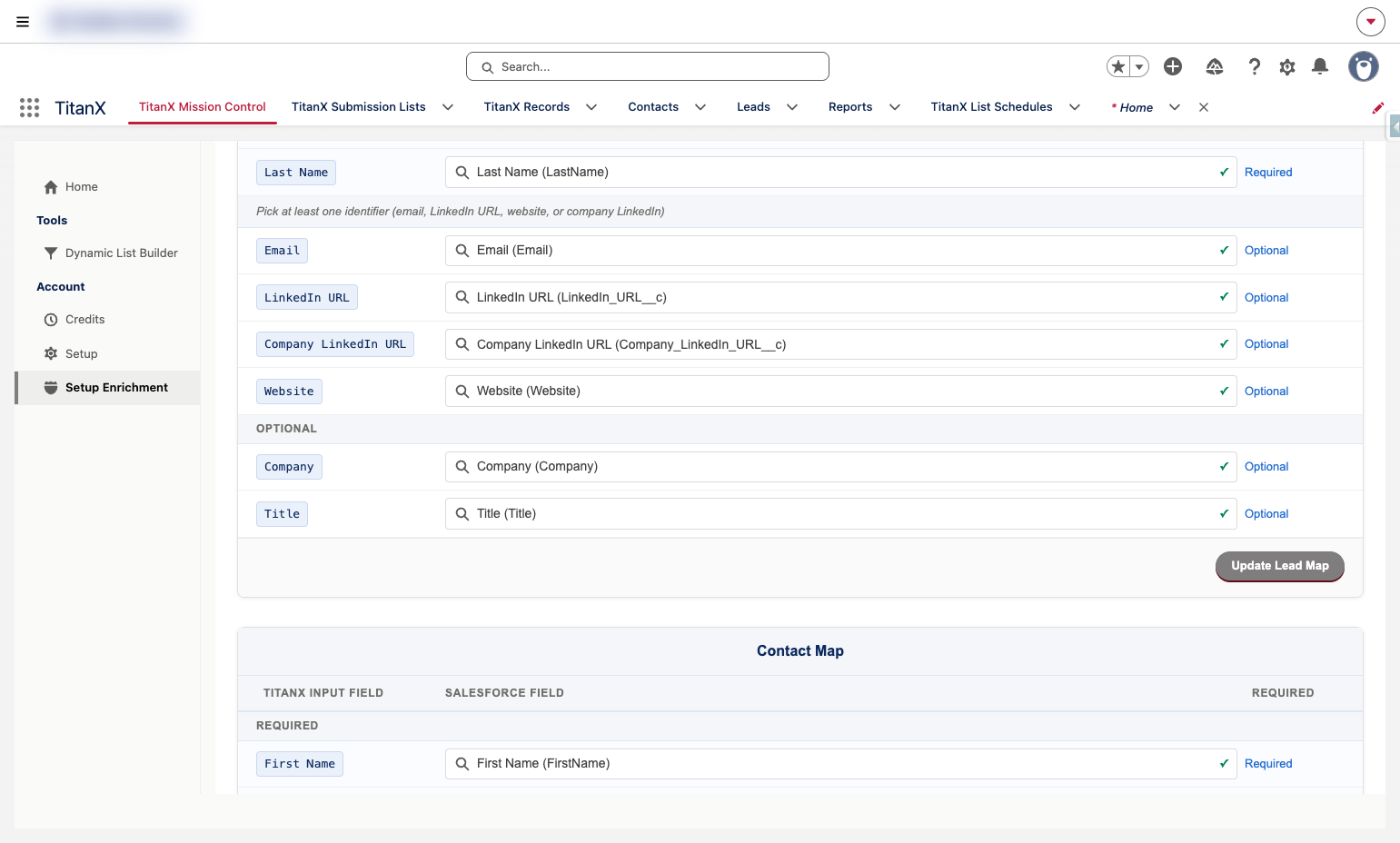This screenshot has height=843, width=1400.
Task: Click the Email (Email) Salesforce field box
Action: (840, 251)
